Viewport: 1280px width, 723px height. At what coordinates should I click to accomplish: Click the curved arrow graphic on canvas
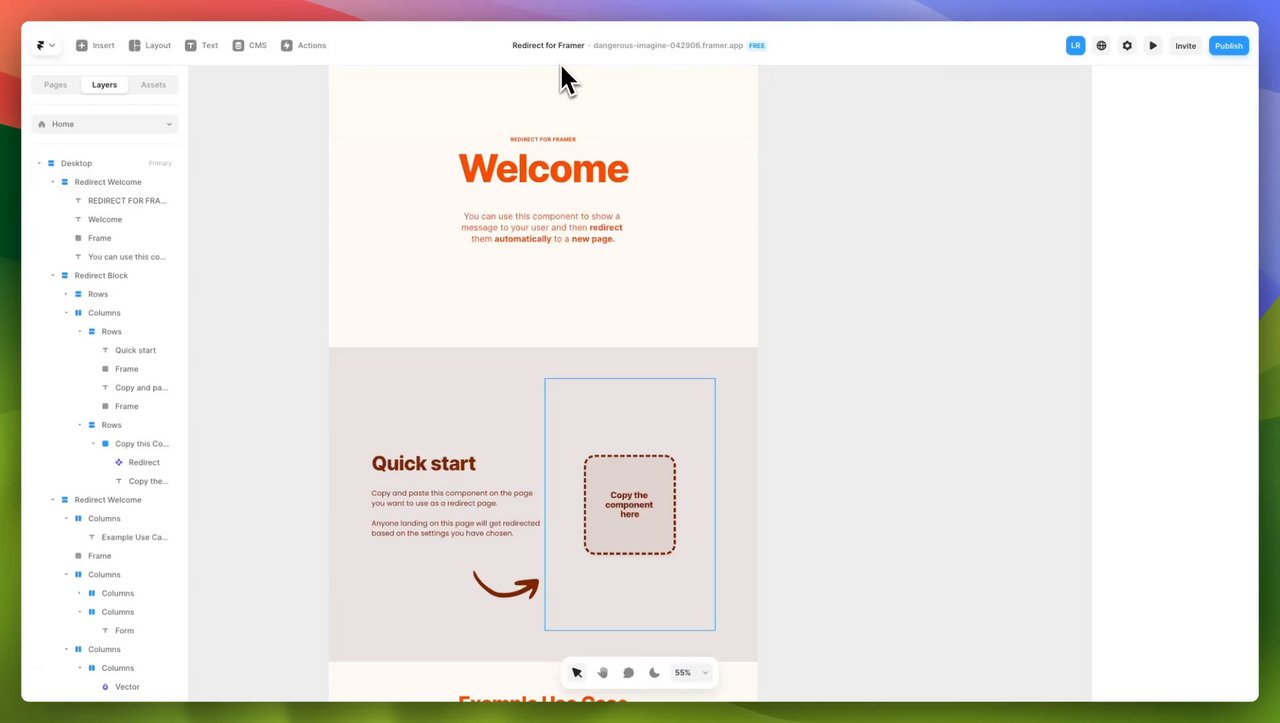pyautogui.click(x=506, y=585)
